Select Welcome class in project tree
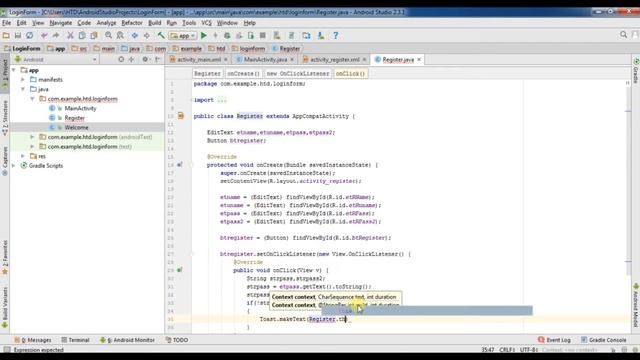The image size is (640, 360). coord(76,127)
